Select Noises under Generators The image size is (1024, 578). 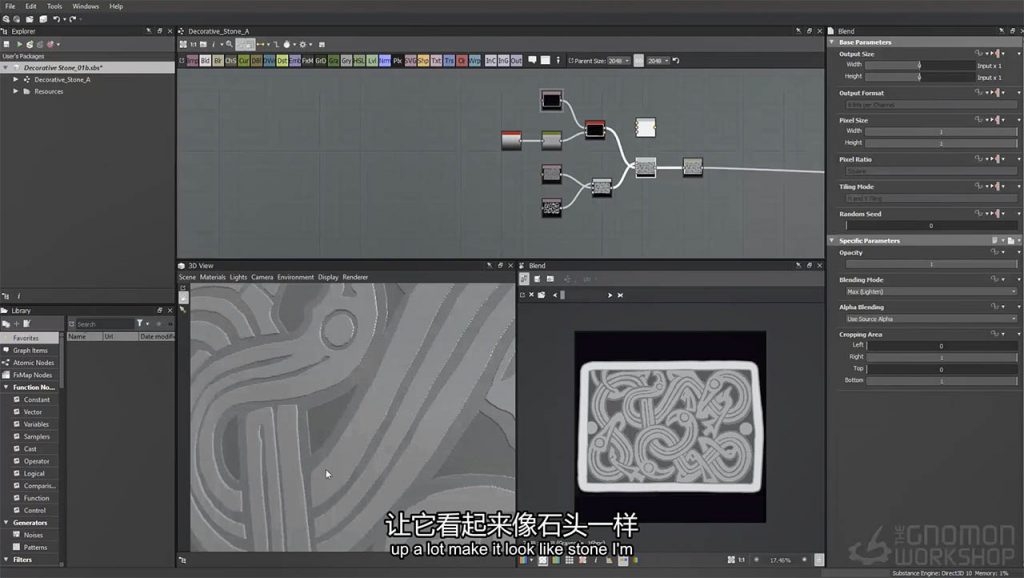[33, 535]
